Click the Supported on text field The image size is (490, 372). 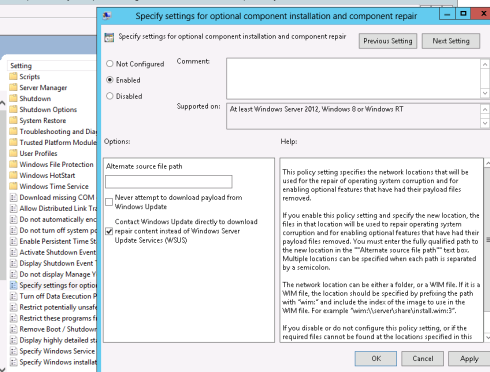[x=353, y=116]
